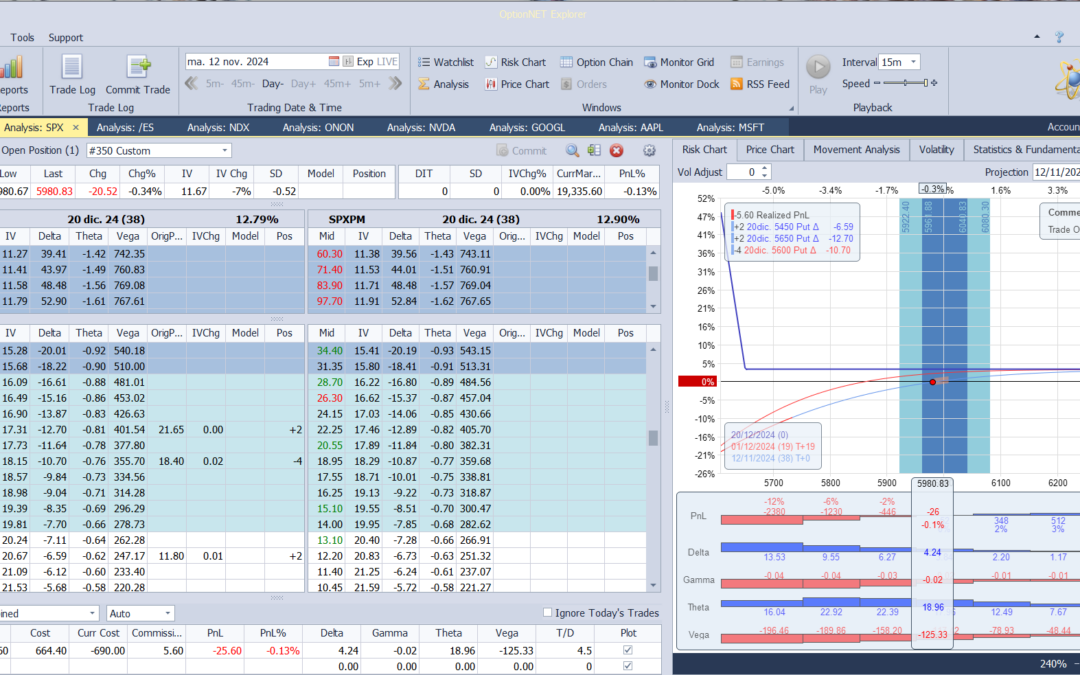Open Risk Chart from Windows group
1080x675 pixels.
[x=515, y=62]
